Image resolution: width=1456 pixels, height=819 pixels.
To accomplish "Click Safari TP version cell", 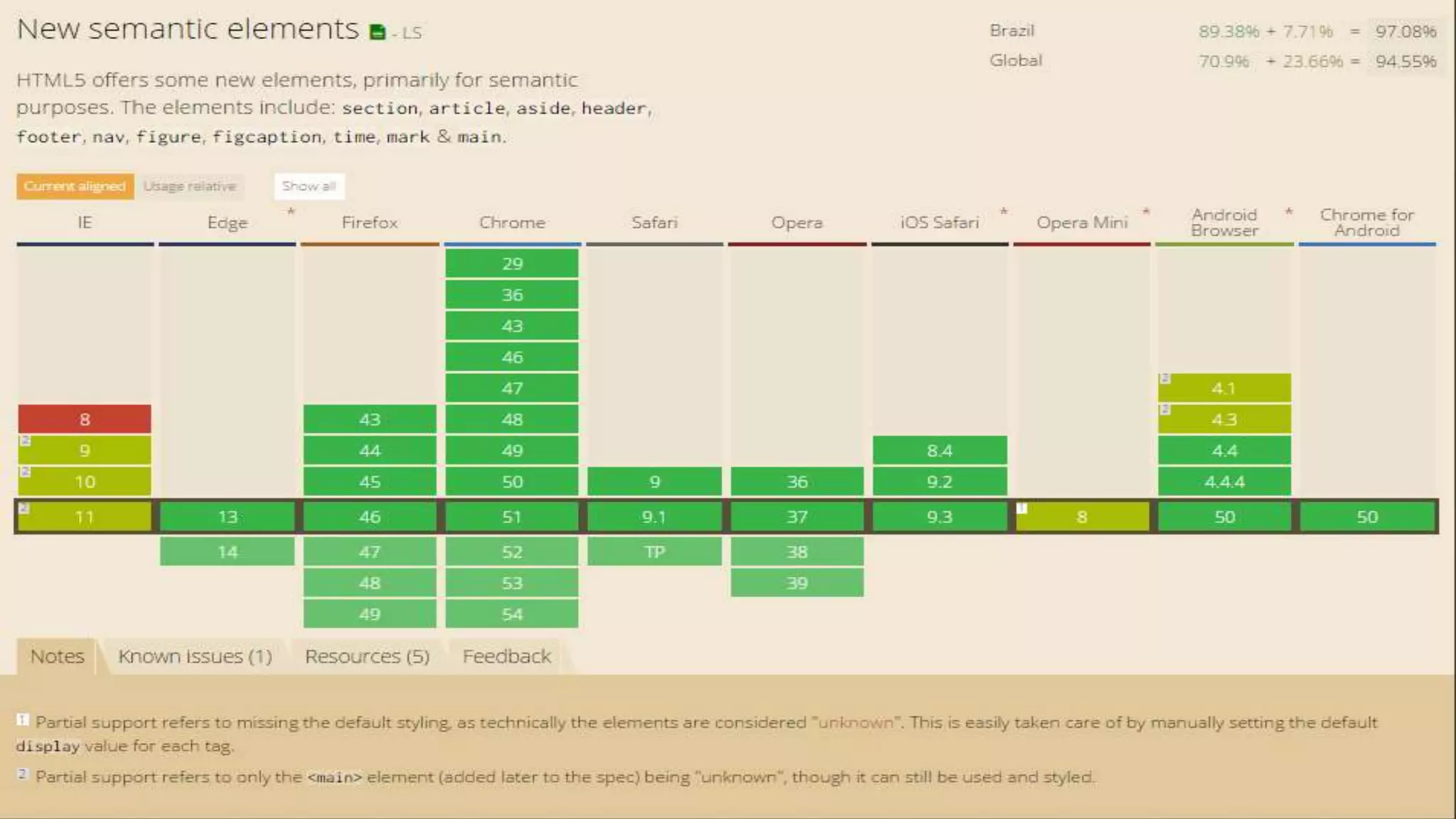I will coord(654,552).
